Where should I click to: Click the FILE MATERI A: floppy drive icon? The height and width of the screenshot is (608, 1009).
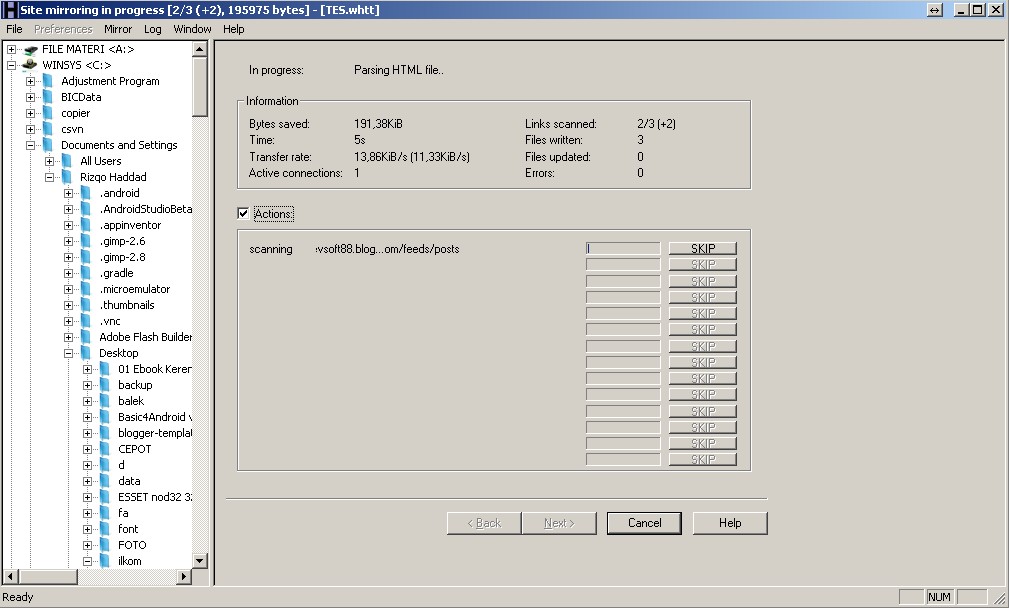tap(30, 49)
